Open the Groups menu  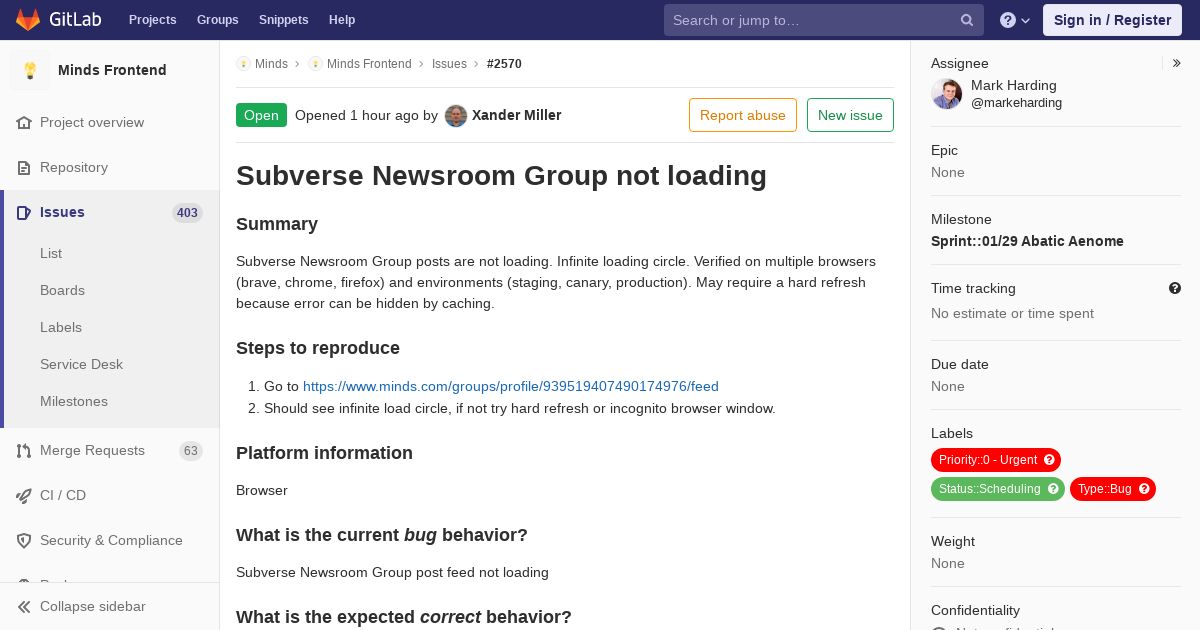(x=218, y=20)
